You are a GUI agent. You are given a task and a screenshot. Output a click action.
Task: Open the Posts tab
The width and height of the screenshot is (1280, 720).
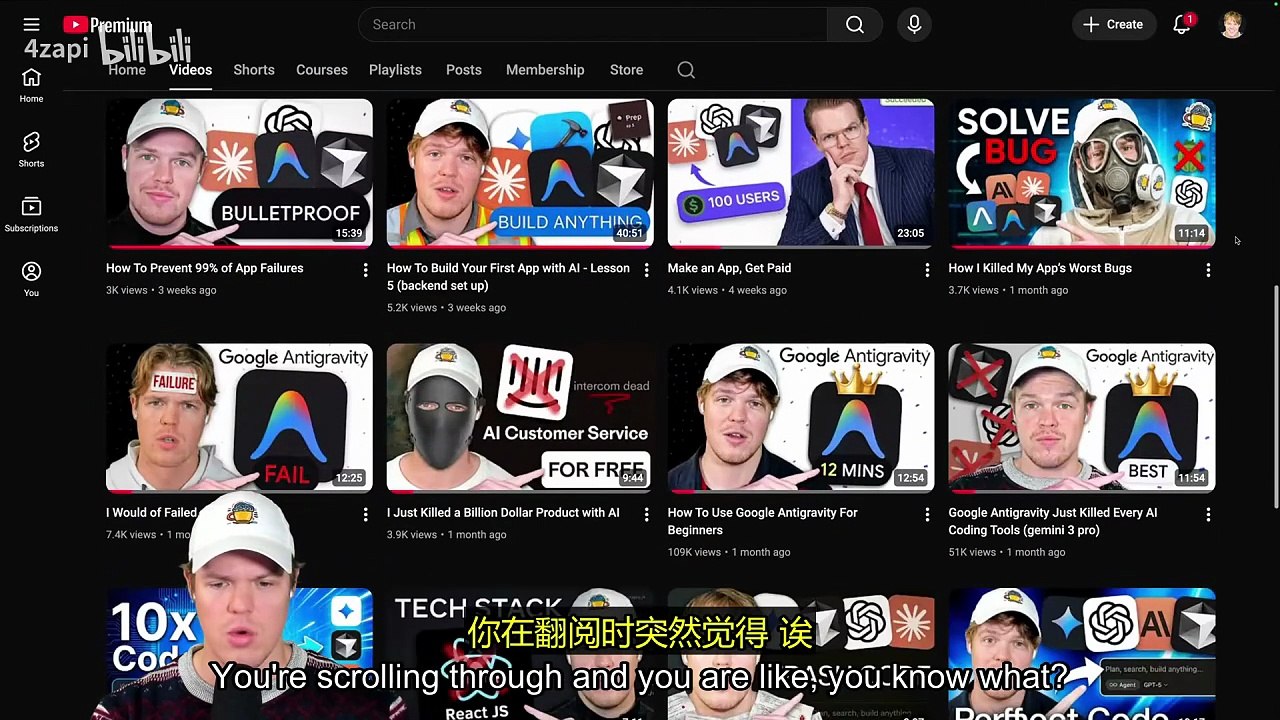(x=464, y=70)
